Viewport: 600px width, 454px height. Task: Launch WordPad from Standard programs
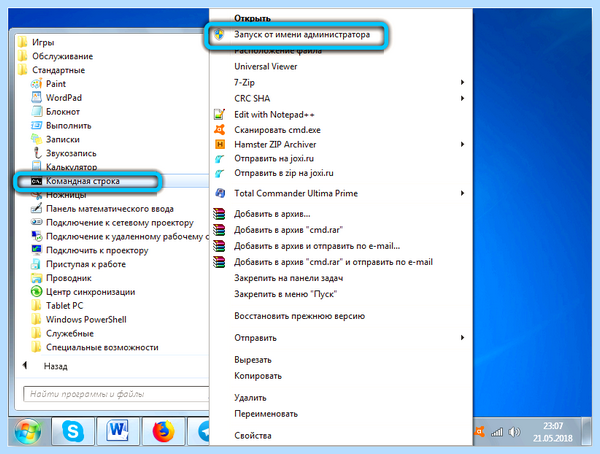[56, 98]
